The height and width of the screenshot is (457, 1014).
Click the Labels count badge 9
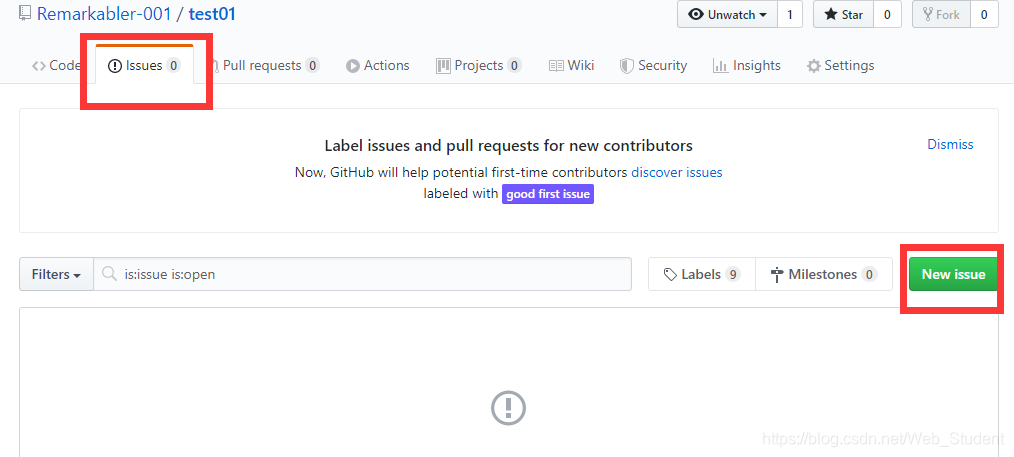pyautogui.click(x=733, y=275)
